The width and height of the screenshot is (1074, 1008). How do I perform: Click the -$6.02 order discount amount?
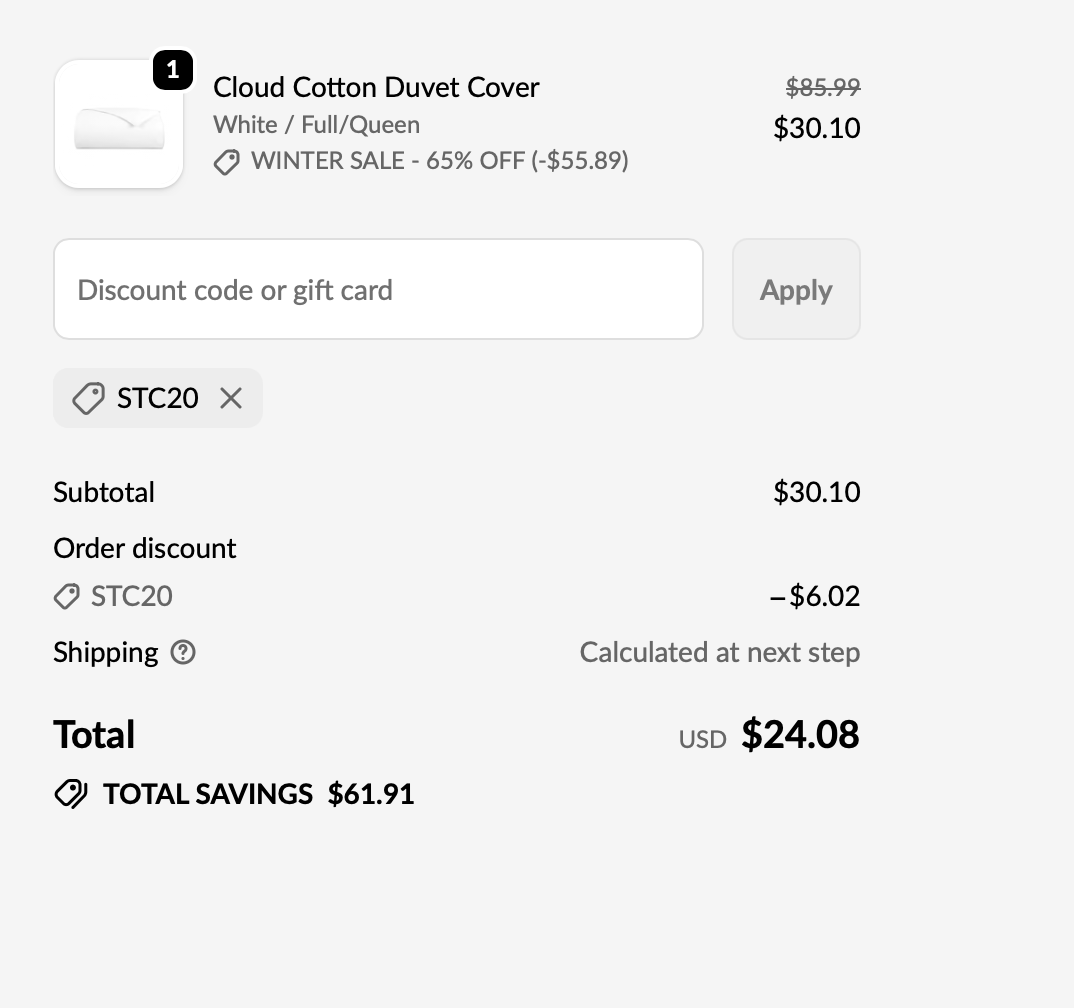815,597
